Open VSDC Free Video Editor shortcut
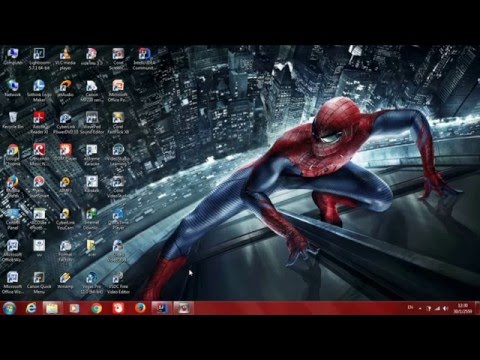480x360 pixels. [118, 283]
